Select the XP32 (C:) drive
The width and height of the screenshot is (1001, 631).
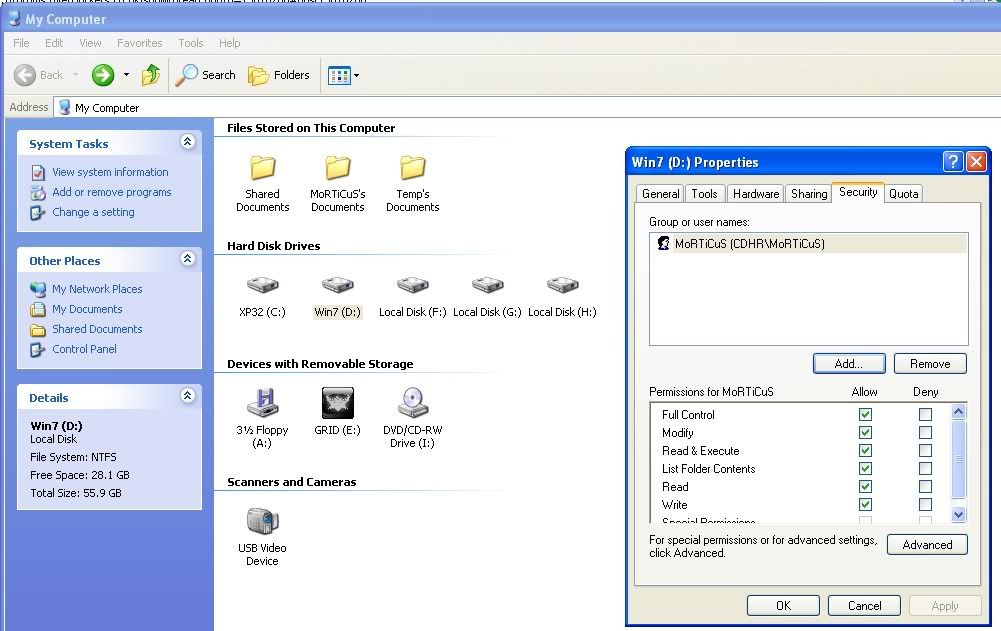click(262, 296)
